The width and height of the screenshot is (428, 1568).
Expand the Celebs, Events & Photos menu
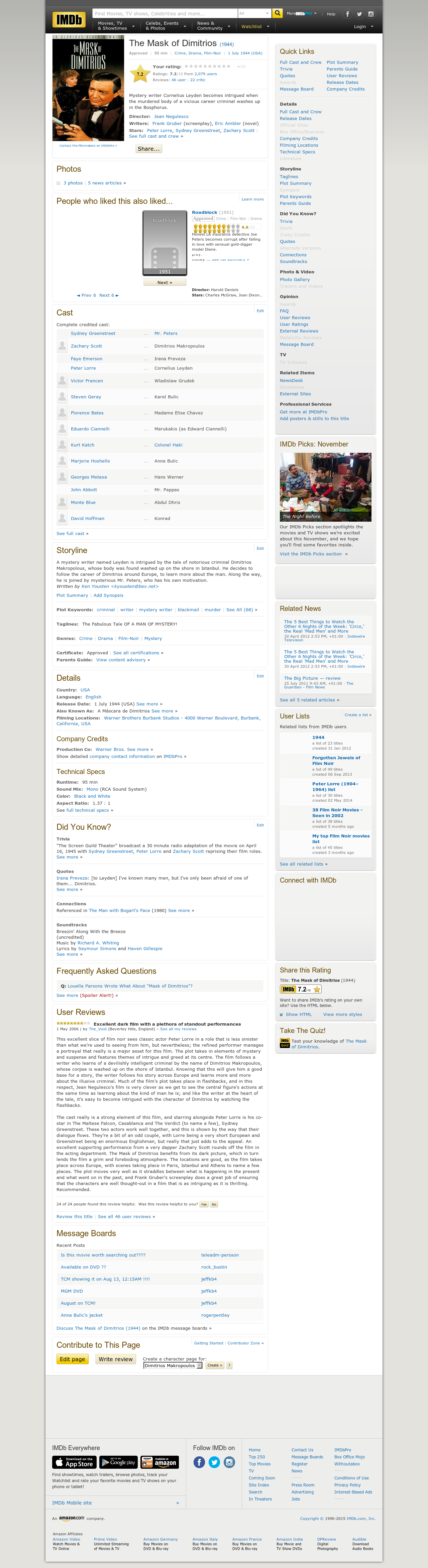point(165,26)
